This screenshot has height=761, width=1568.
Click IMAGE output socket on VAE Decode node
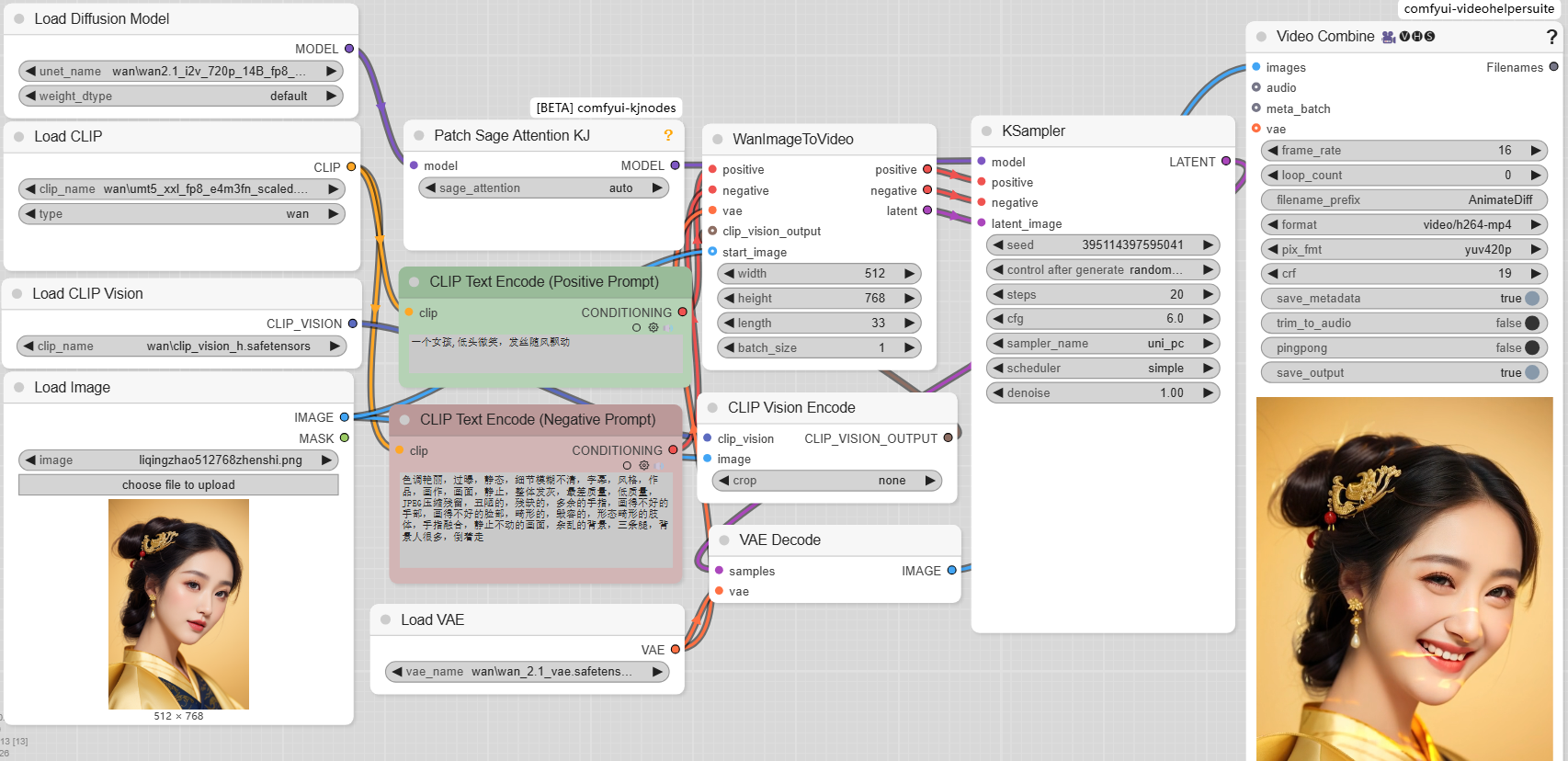(x=952, y=570)
